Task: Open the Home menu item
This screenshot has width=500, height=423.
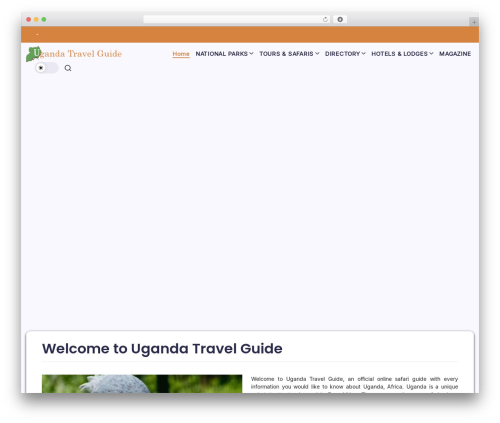Action: click(181, 54)
